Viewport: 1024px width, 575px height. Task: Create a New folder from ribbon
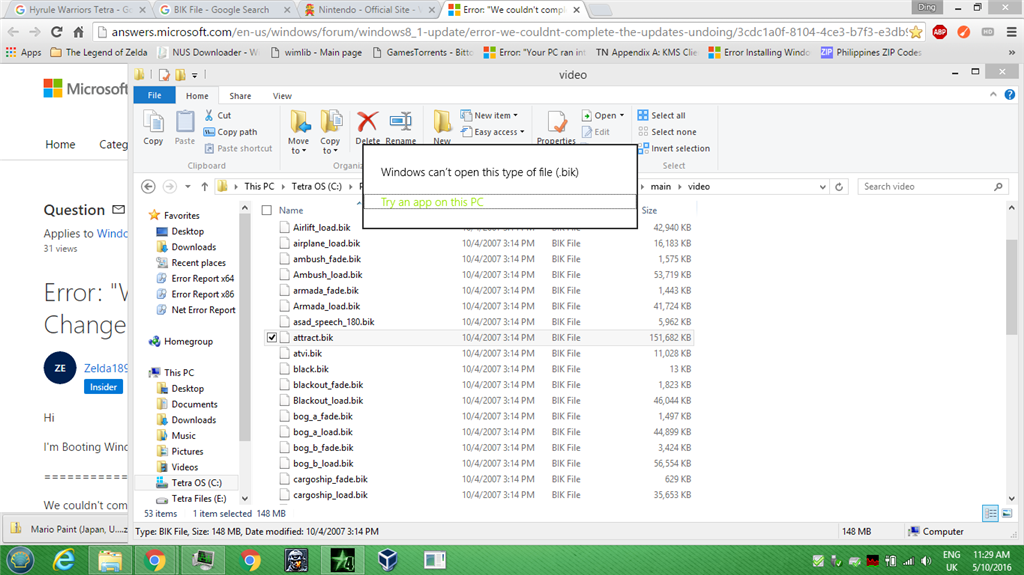(x=442, y=127)
